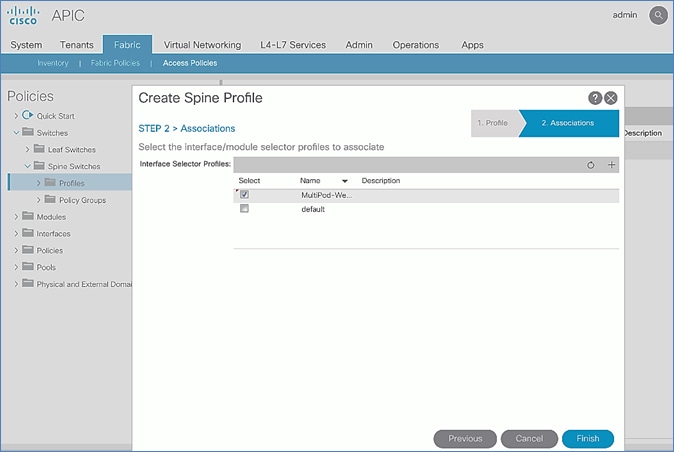
Task: Click the Pools folder icon
Action: pyautogui.click(x=28, y=266)
